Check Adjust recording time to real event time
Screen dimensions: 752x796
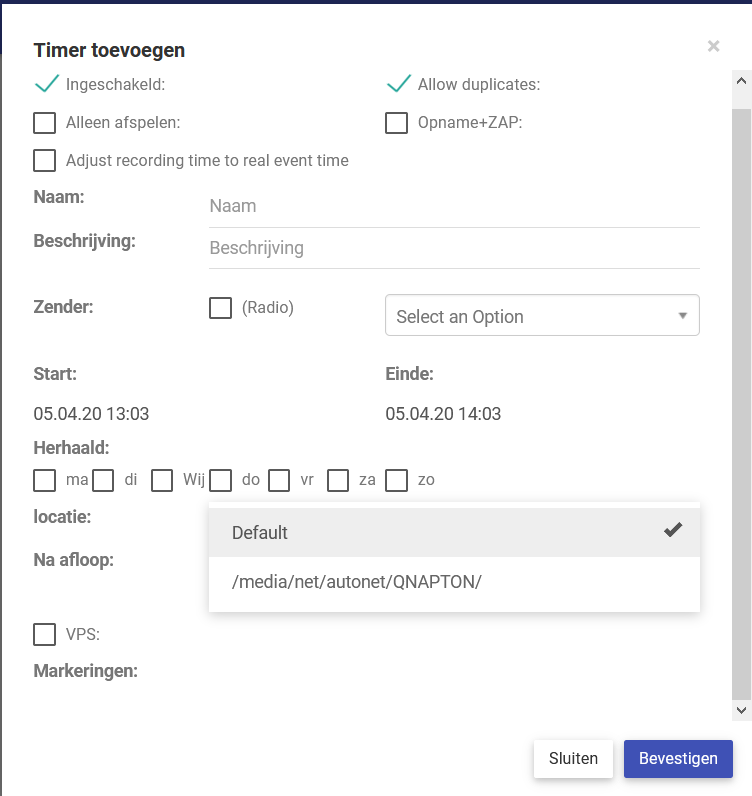45,161
